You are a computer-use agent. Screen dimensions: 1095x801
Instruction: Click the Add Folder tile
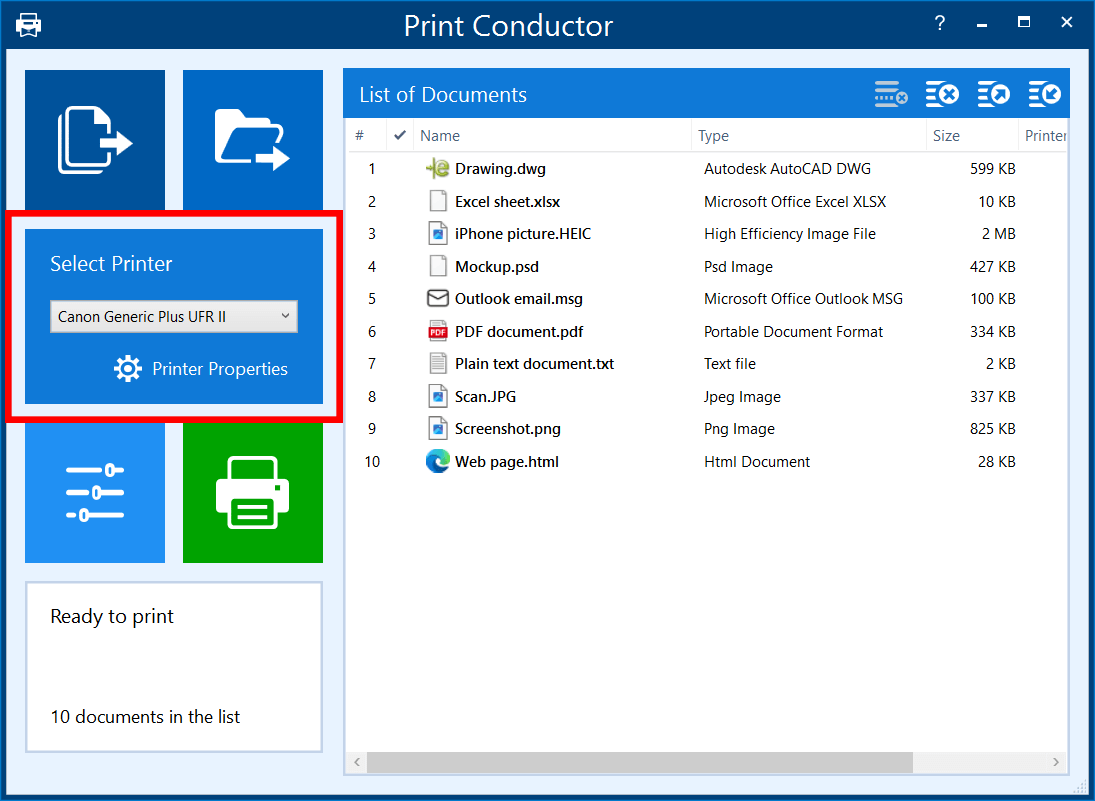click(x=252, y=139)
